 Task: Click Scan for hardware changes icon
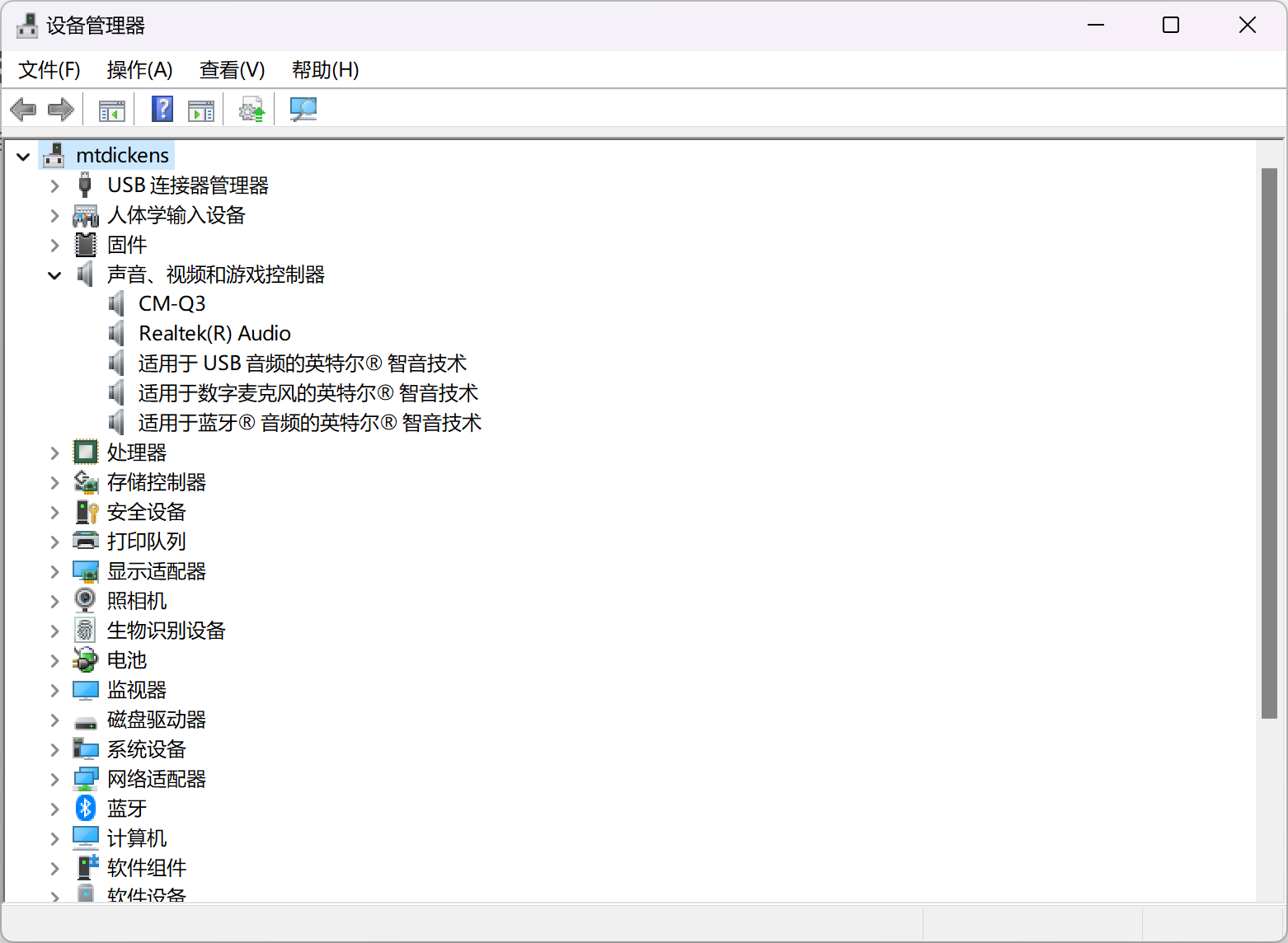tap(303, 110)
